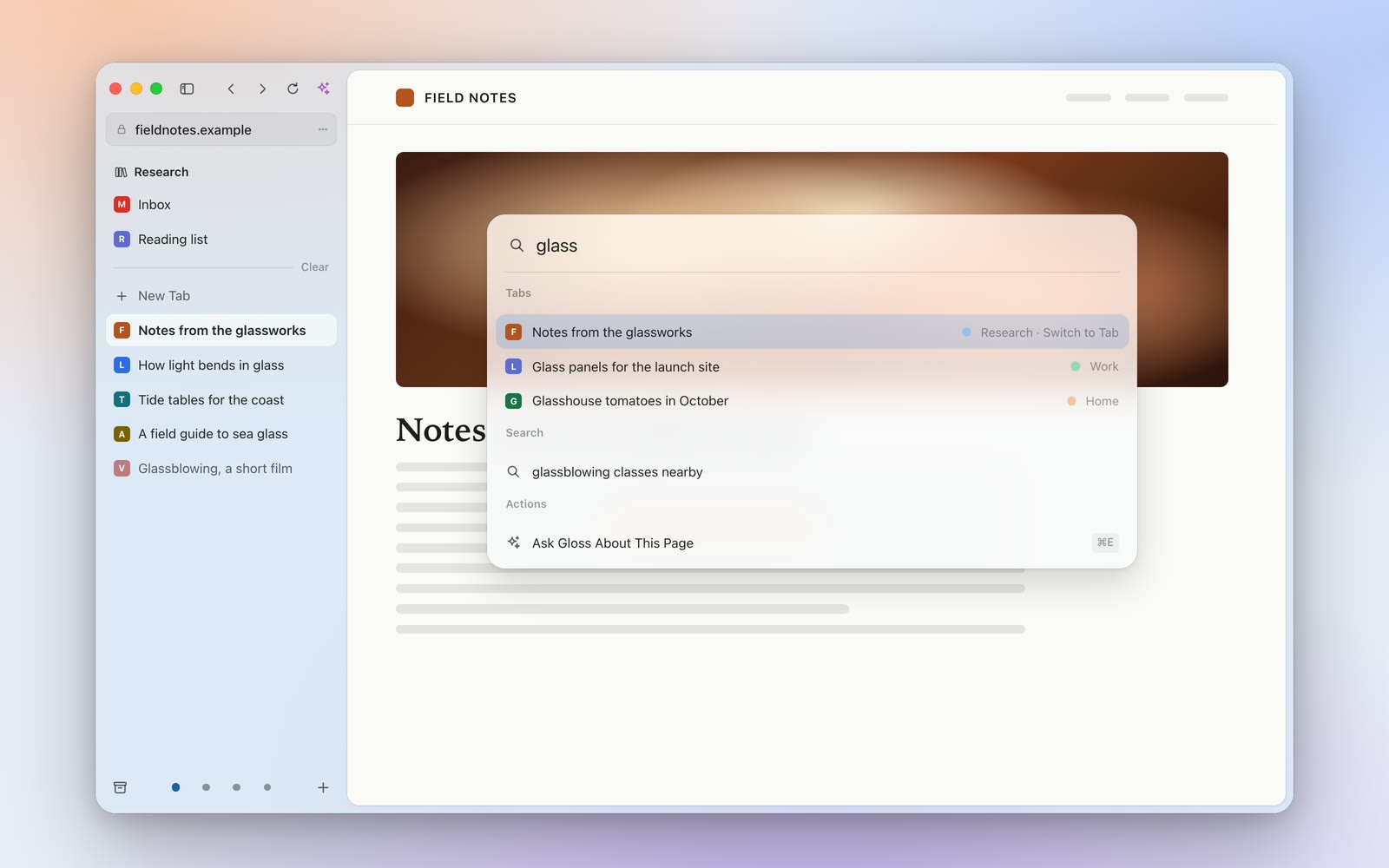Toggle the sidebar panel icon

click(187, 89)
